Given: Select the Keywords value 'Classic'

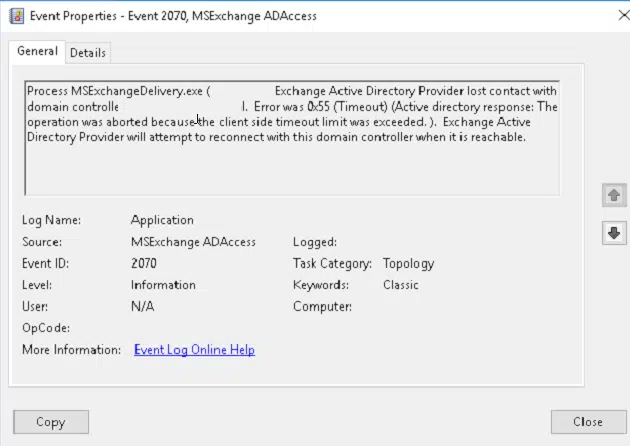Looking at the screenshot, I should pyautogui.click(x=401, y=285).
